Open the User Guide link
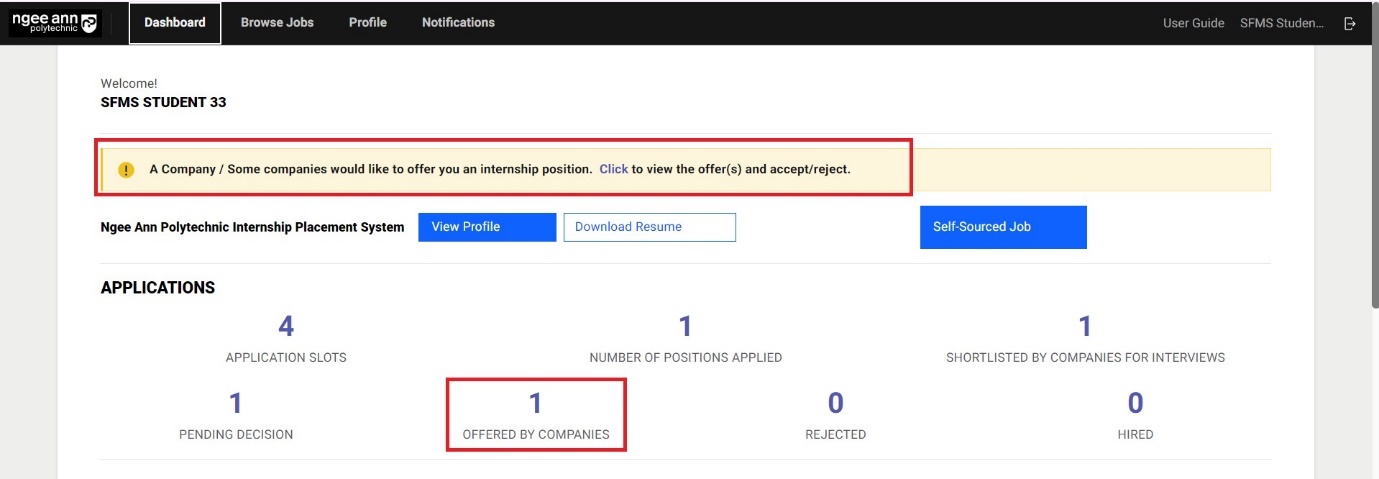Screen dimensions: 1379x479 1193,23
